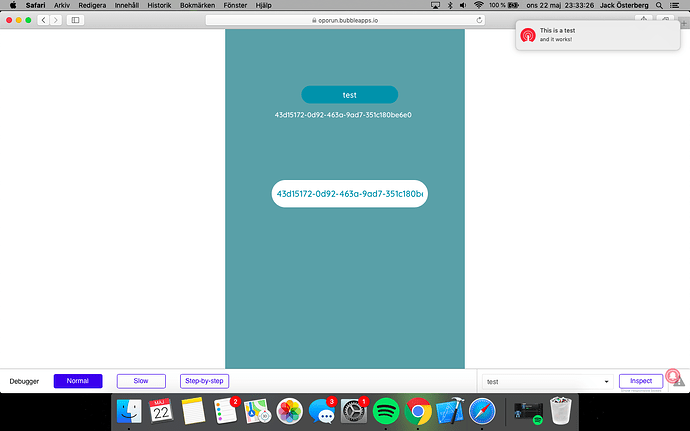Open Messages with 3 unread badge
The image size is (690, 431).
point(322,411)
